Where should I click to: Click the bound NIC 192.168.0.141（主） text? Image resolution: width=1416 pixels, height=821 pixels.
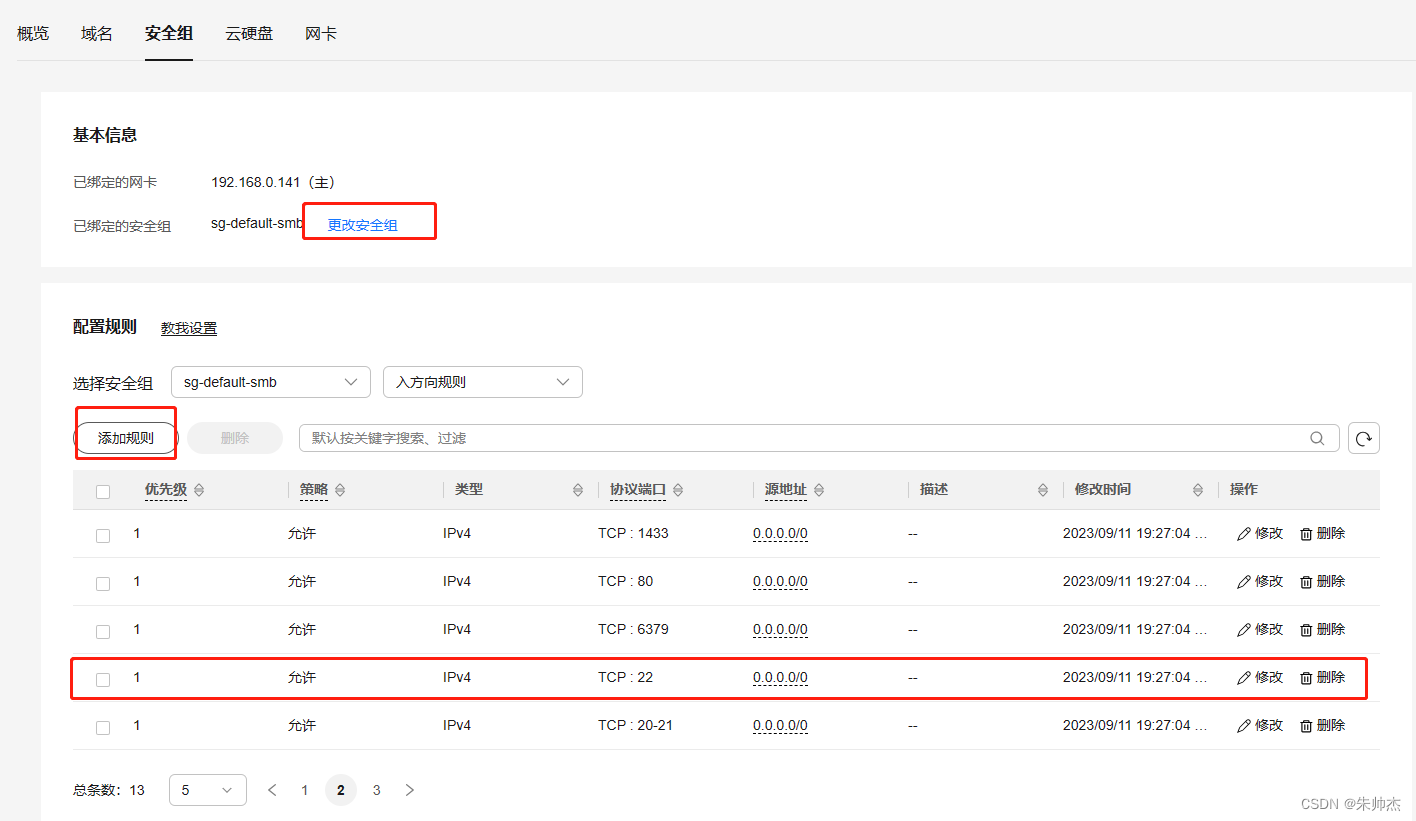pyautogui.click(x=273, y=183)
